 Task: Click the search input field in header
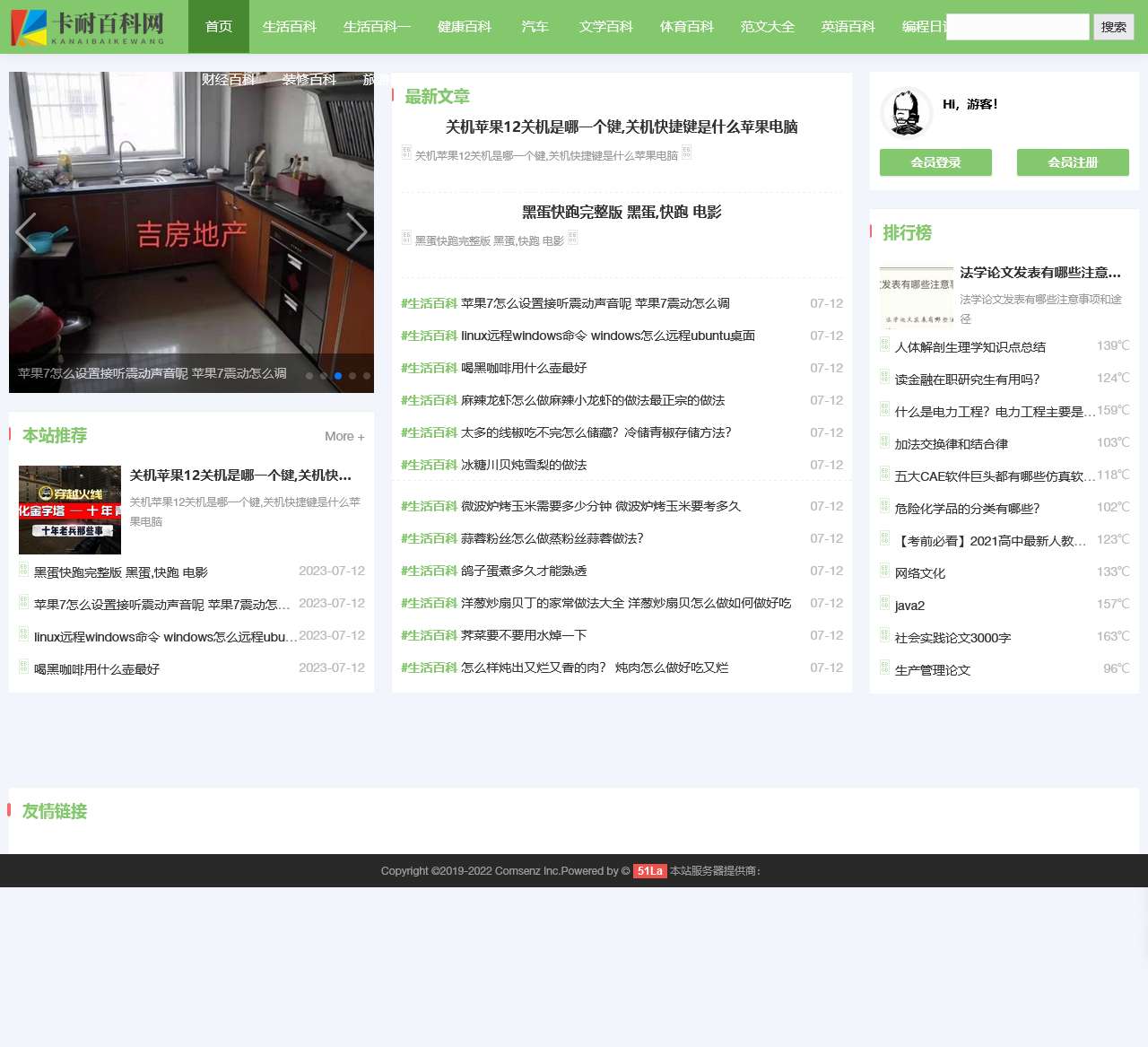tap(1017, 27)
